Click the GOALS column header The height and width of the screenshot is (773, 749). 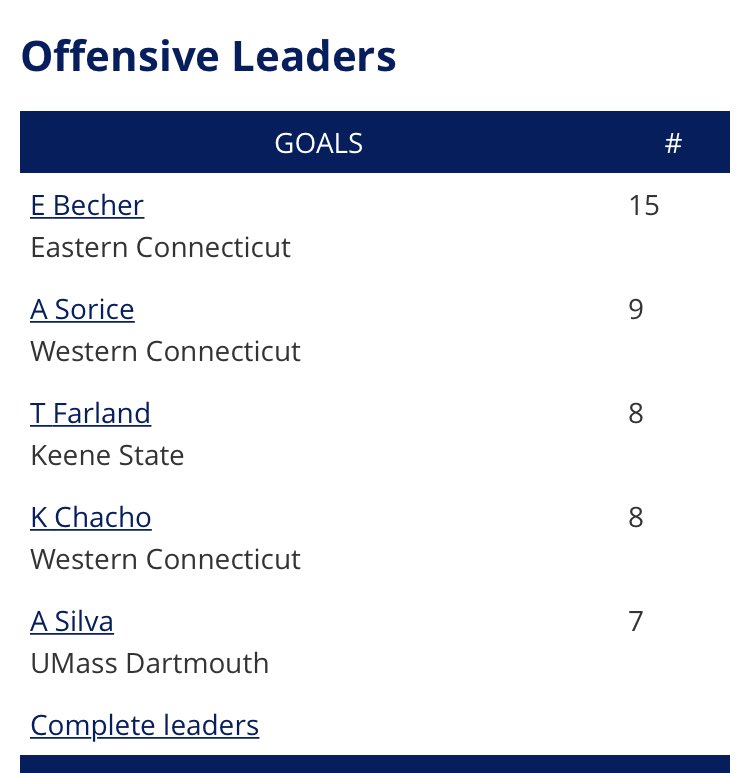click(x=319, y=143)
